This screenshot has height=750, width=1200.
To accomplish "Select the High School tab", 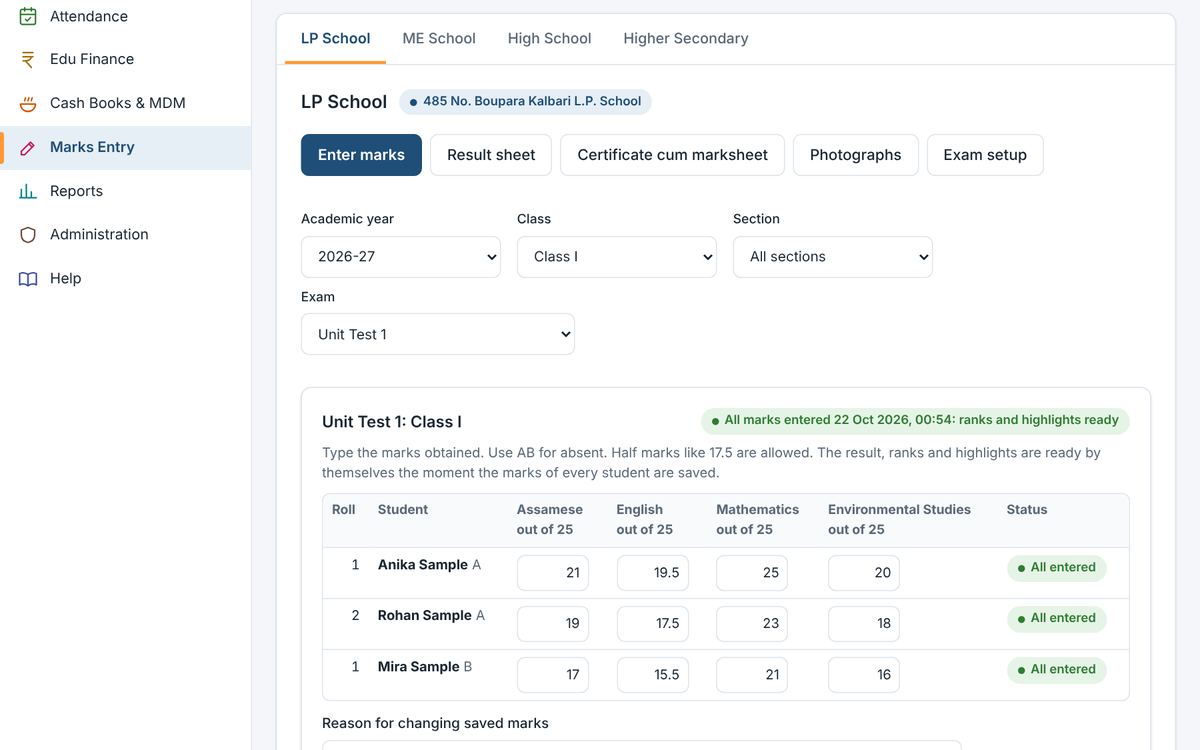I will click(x=549, y=38).
